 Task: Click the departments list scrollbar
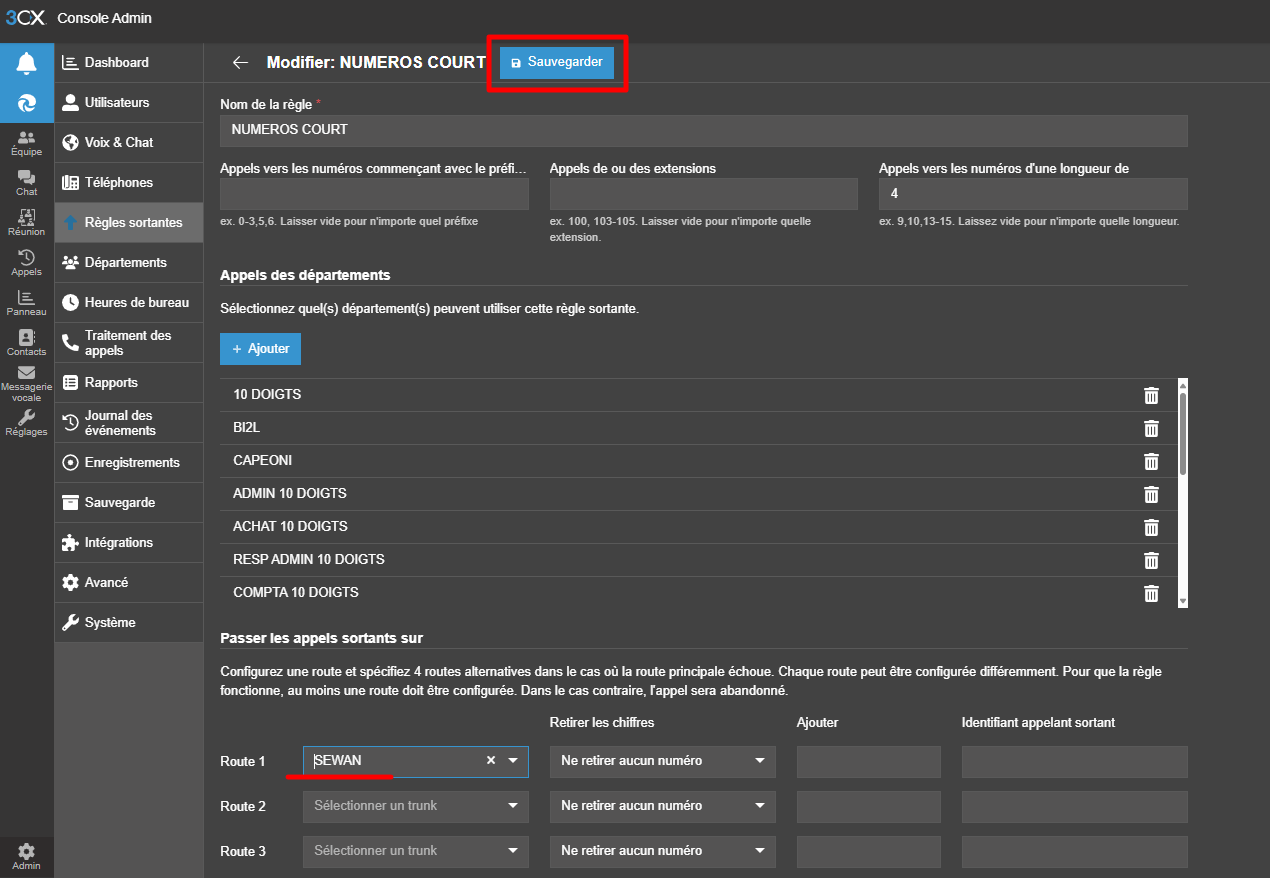1183,432
